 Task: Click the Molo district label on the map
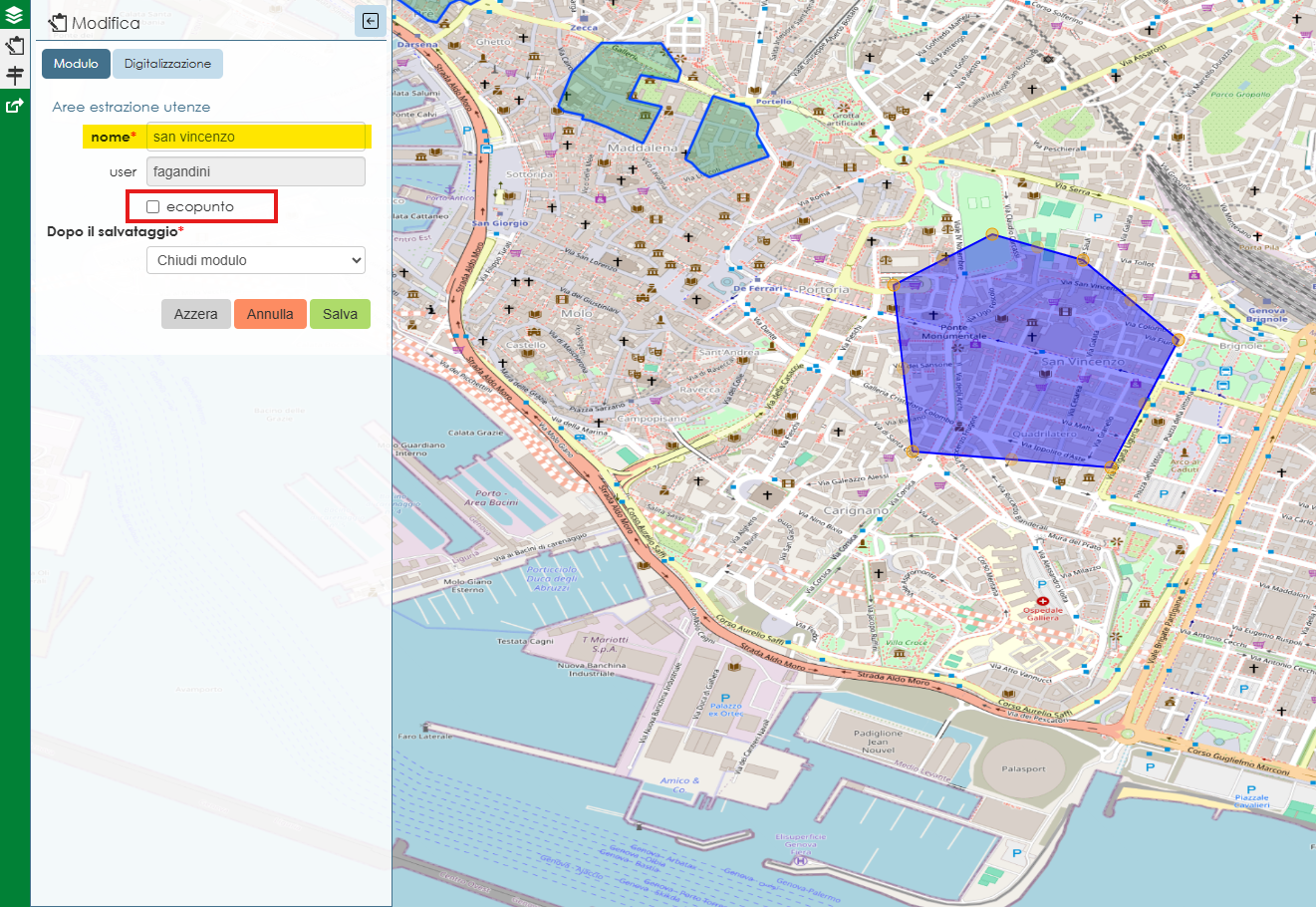(576, 313)
